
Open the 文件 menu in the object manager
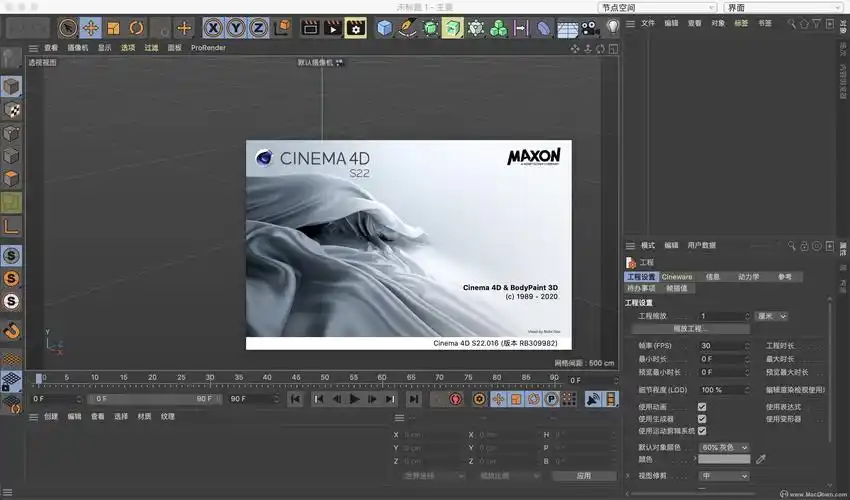[x=648, y=23]
